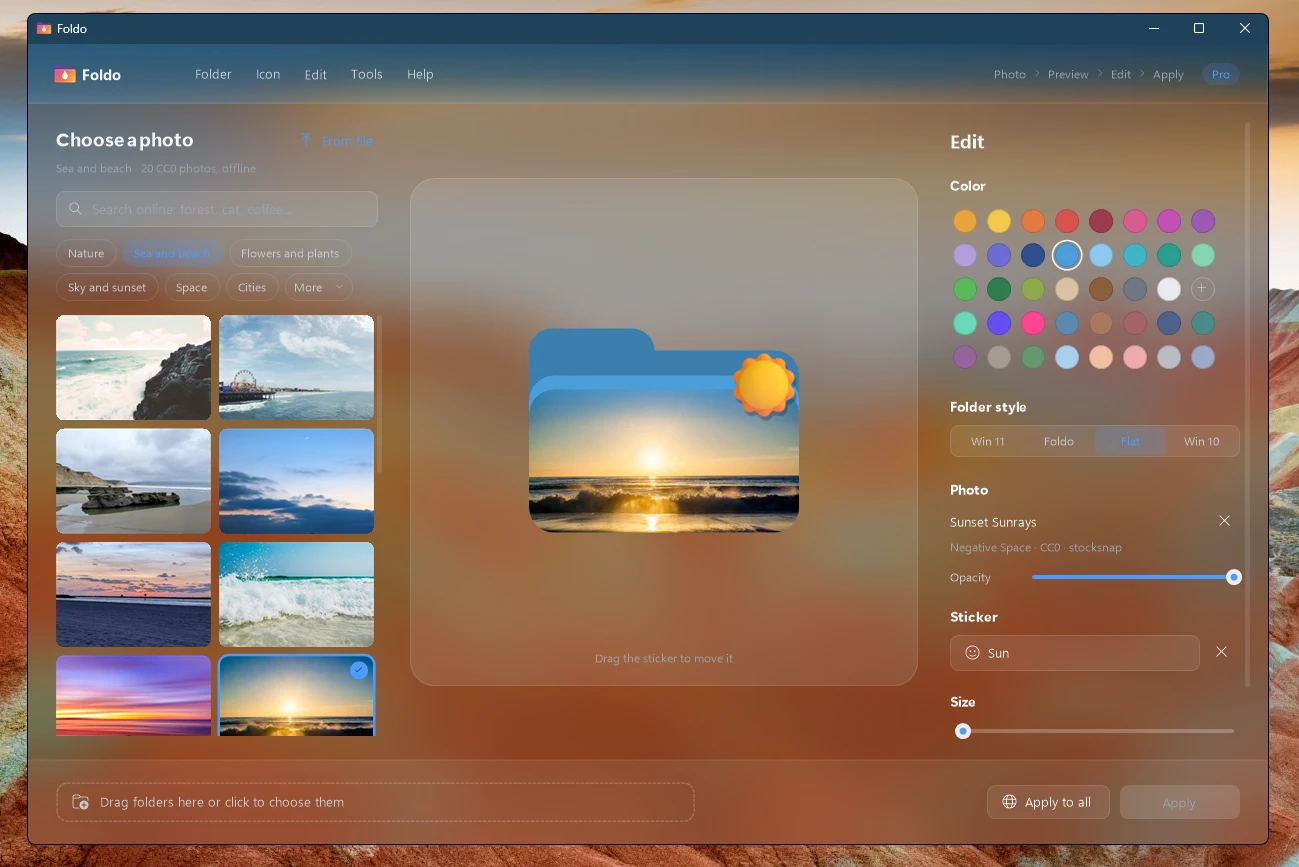Add a custom color with the plus swatch
This screenshot has height=867, width=1299.
[x=1202, y=289]
